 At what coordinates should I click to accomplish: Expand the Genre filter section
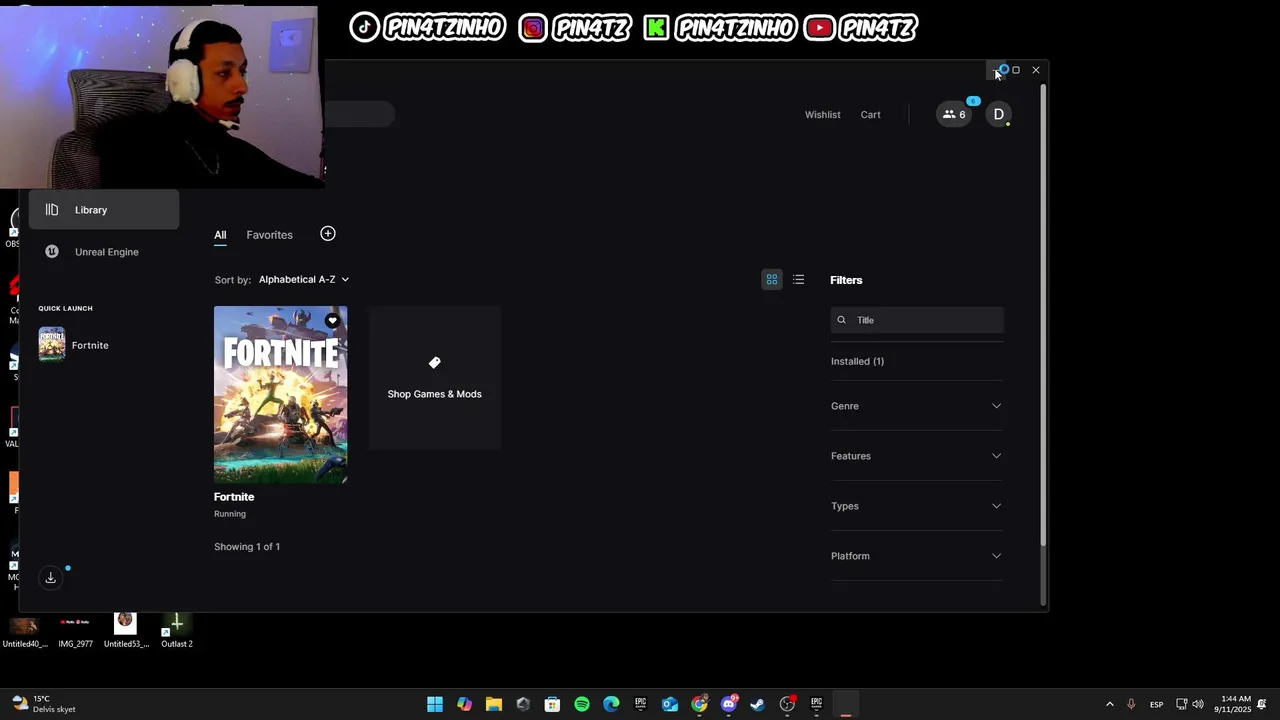[x=916, y=406]
